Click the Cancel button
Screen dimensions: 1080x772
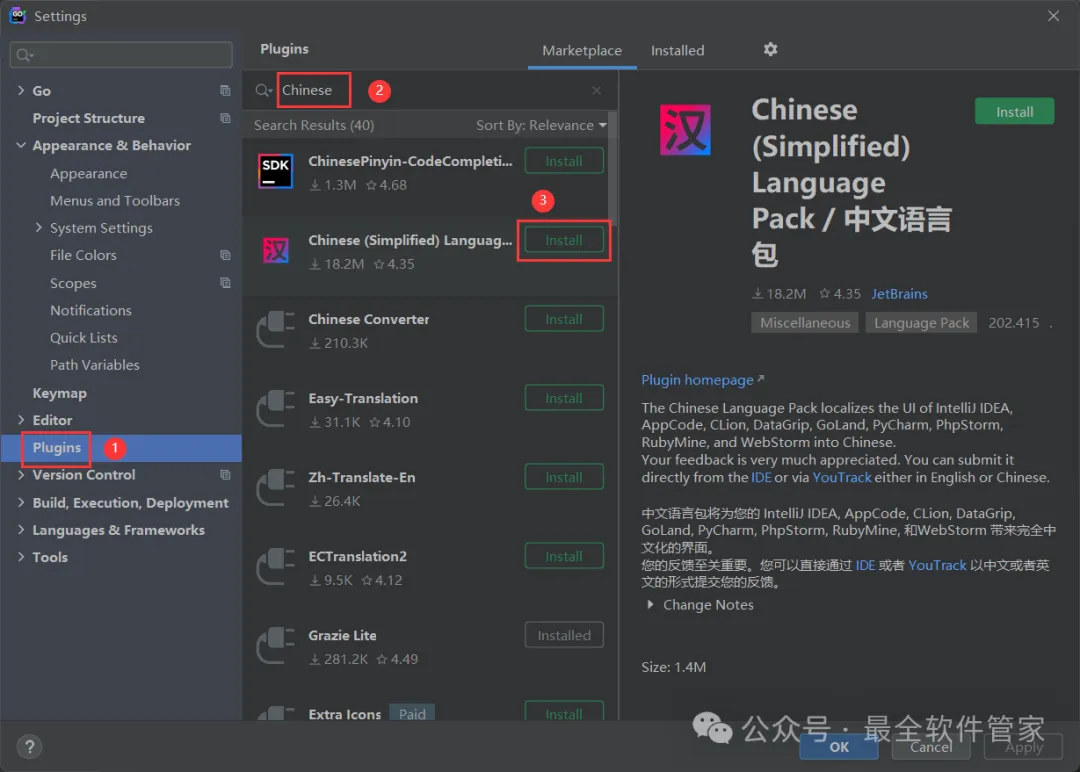coord(931,747)
